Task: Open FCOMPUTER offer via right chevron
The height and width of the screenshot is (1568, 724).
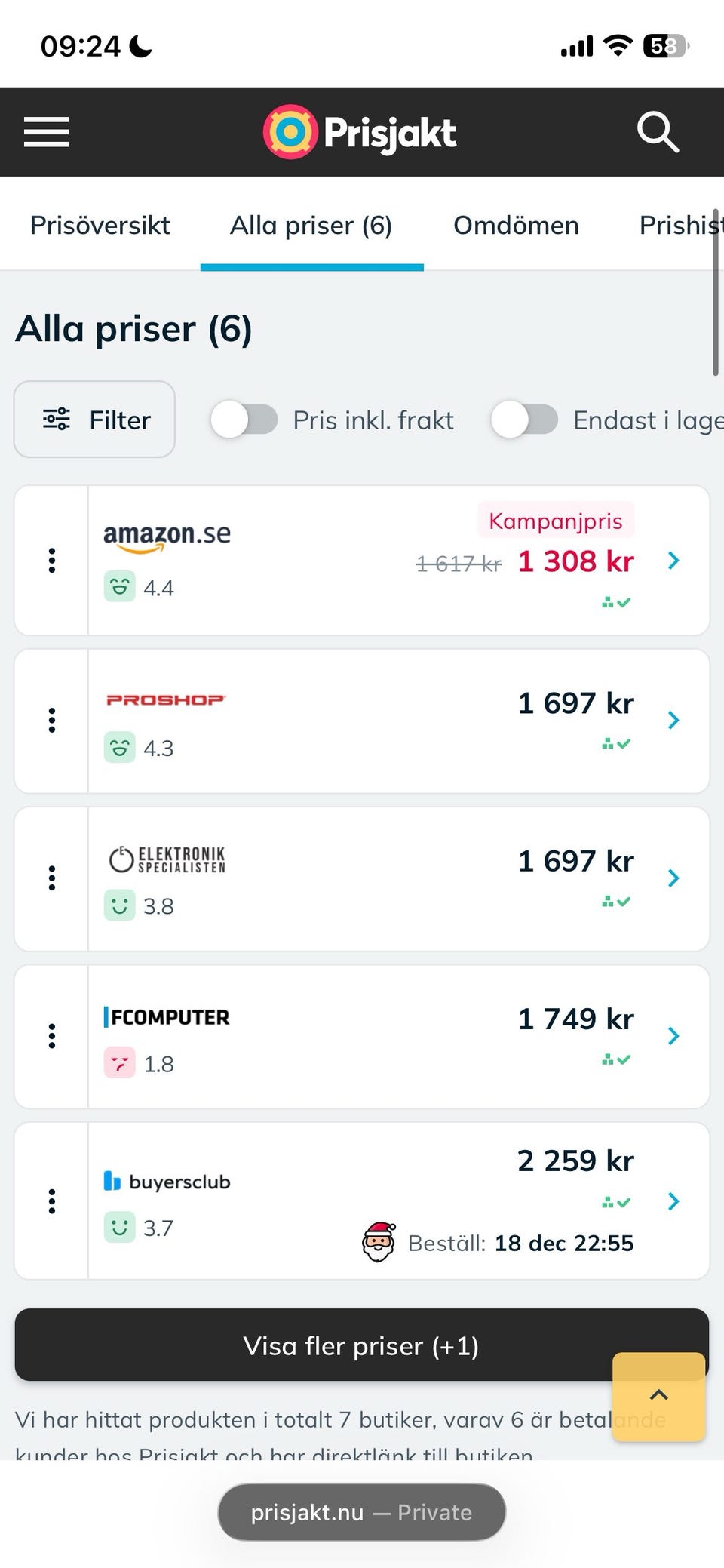Action: coord(673,1036)
